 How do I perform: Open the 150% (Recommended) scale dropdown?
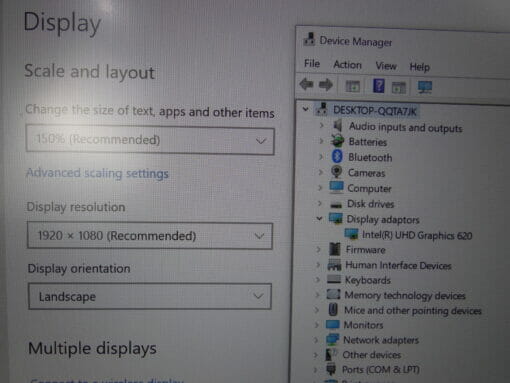point(150,140)
